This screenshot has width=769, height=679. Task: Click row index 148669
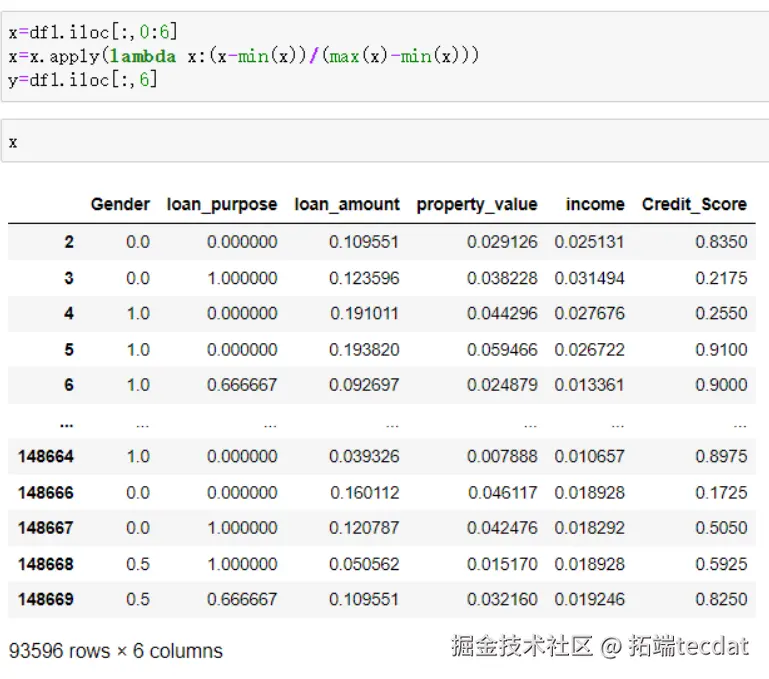coord(46,600)
